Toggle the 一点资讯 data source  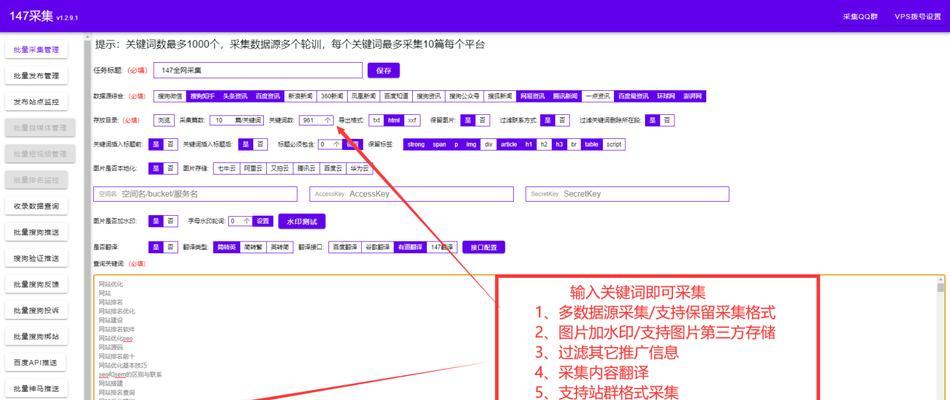click(x=597, y=96)
